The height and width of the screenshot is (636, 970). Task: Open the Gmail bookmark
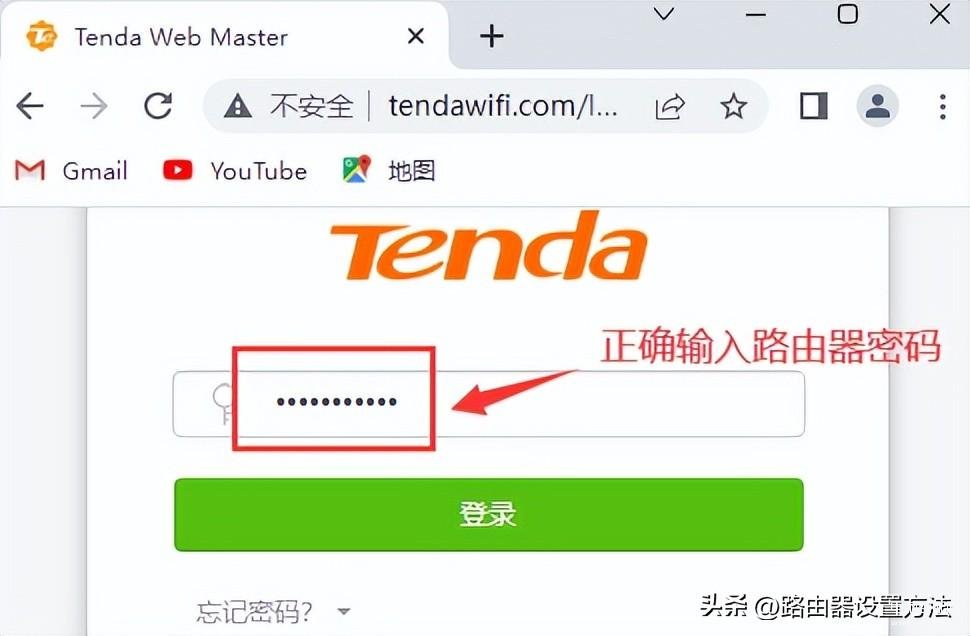point(71,171)
